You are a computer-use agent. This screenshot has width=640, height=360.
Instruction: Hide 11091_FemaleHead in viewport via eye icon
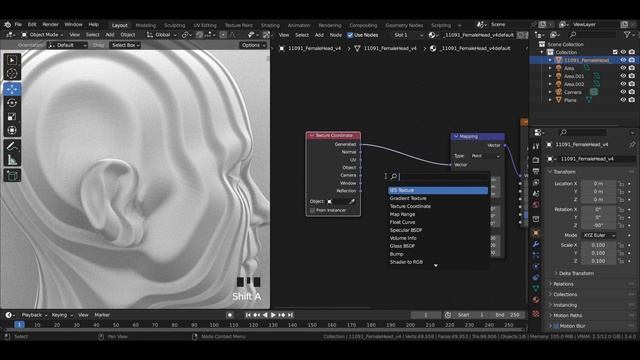coord(623,60)
